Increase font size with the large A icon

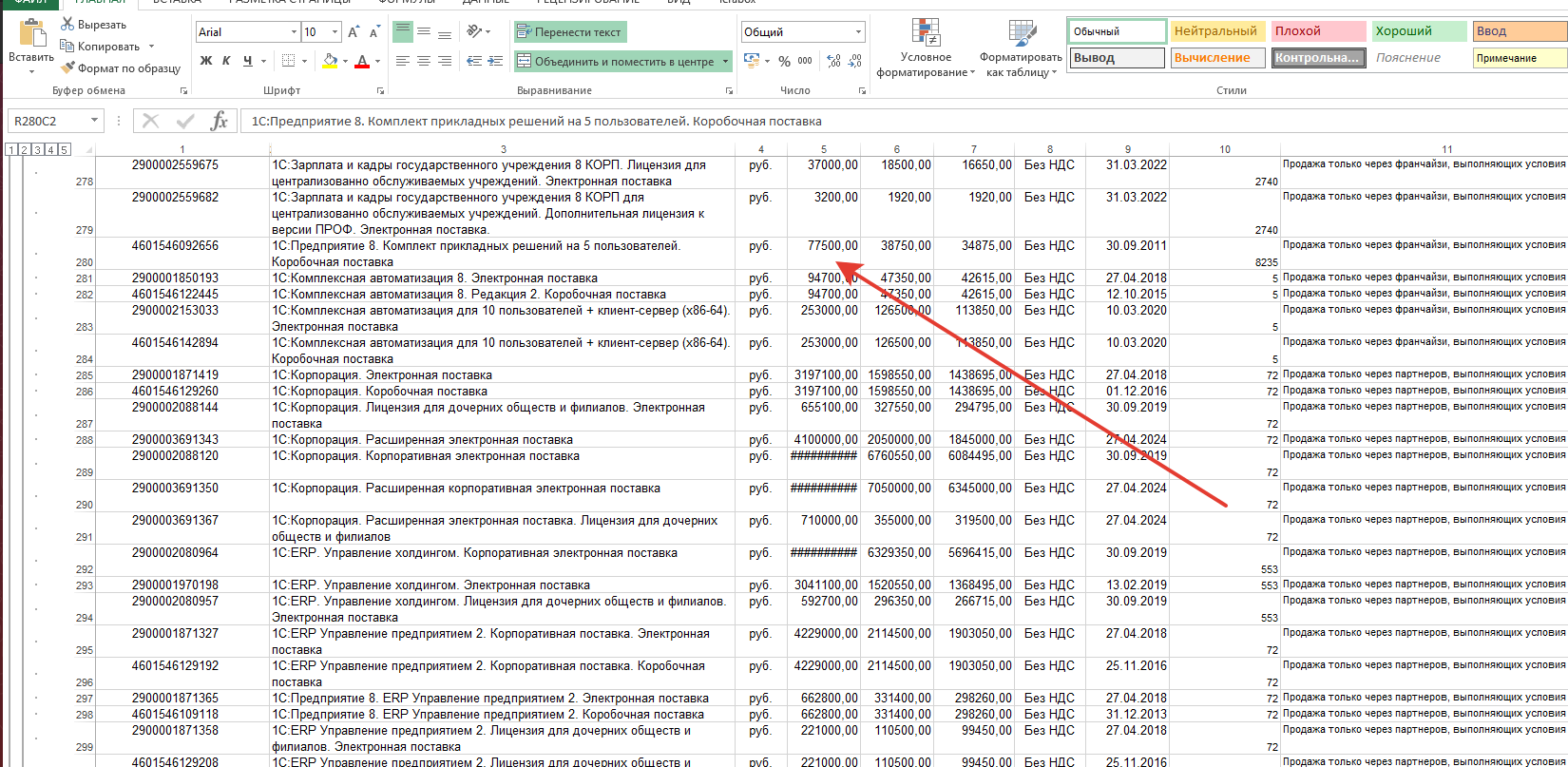[354, 32]
